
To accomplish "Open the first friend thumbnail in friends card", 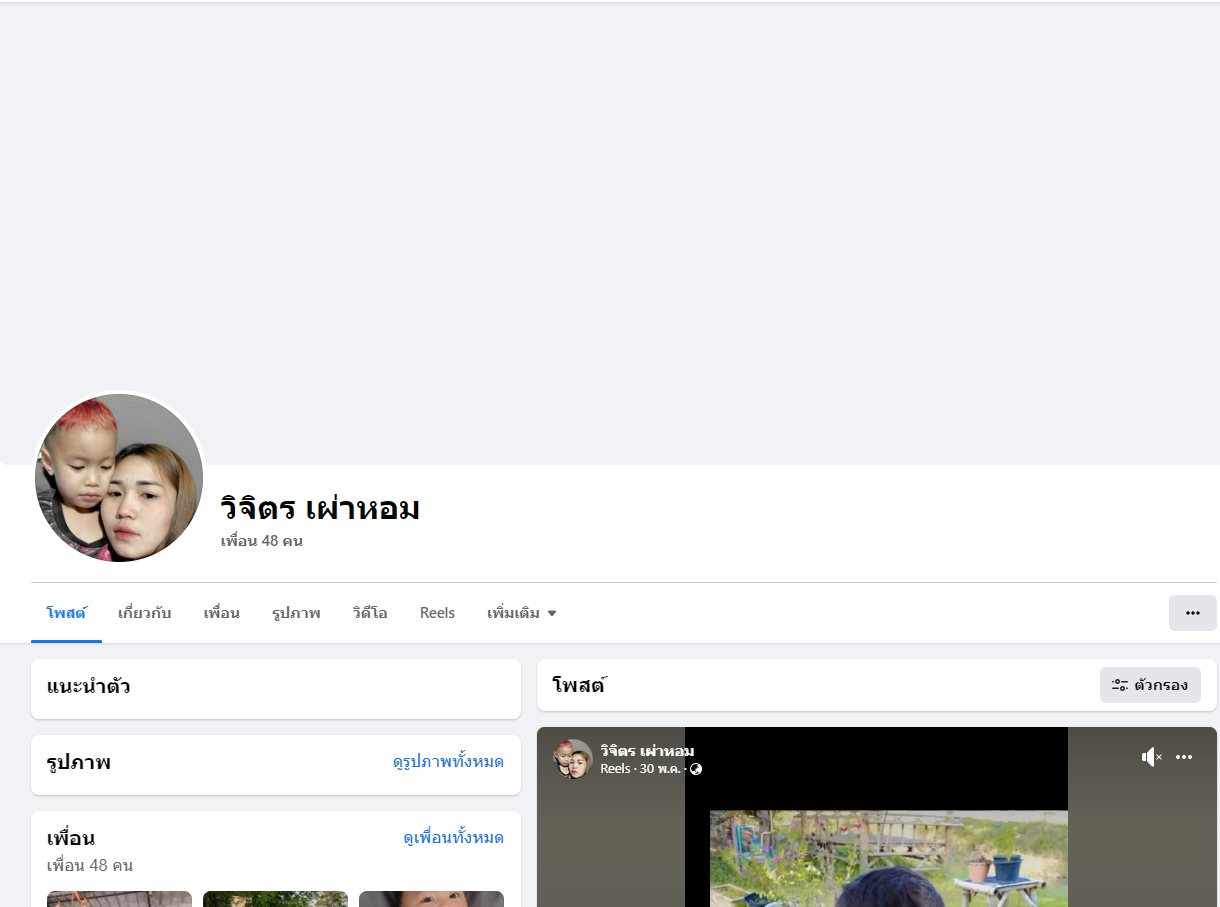I will tap(119, 899).
